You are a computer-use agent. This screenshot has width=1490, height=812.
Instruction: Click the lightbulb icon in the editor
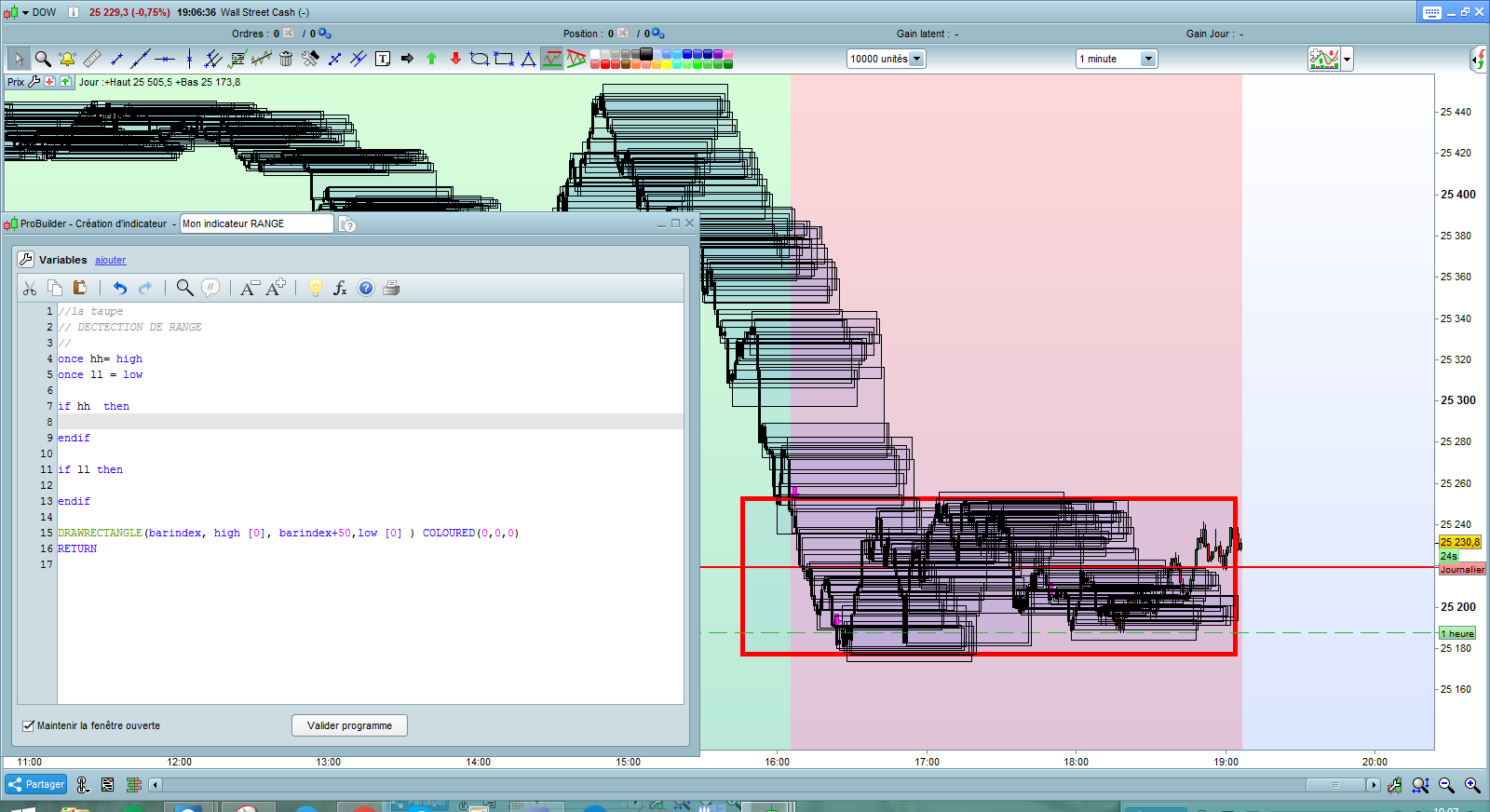(x=315, y=288)
